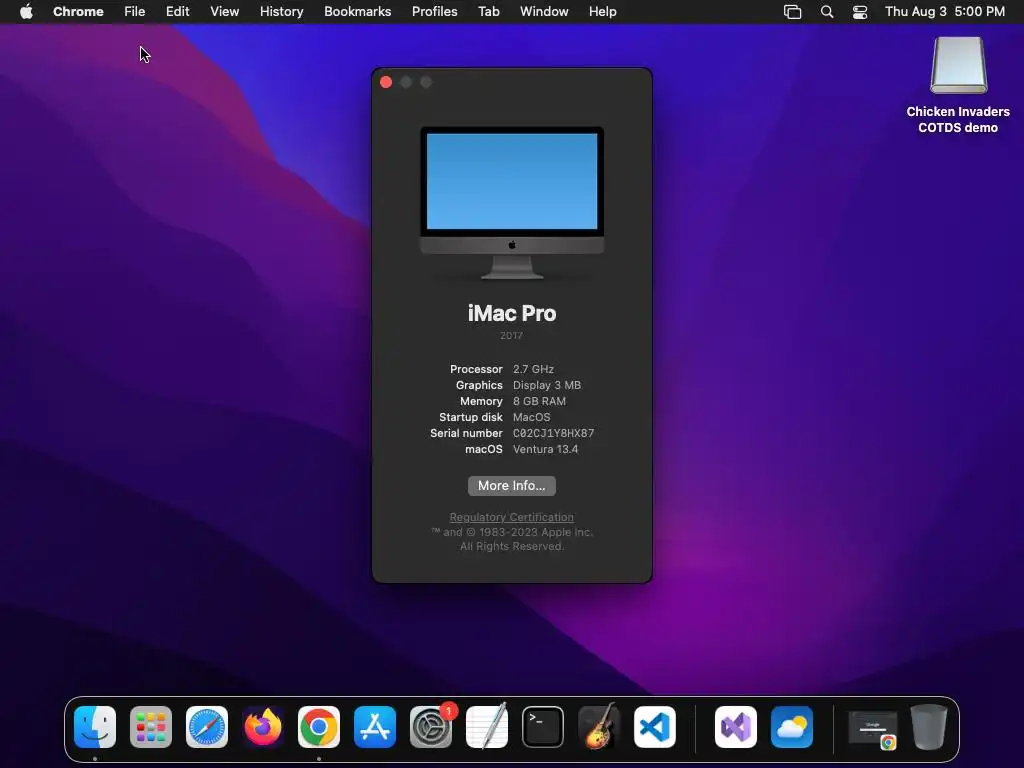Open the Weather app from the Dock
This screenshot has width=1024, height=768.
click(x=792, y=727)
